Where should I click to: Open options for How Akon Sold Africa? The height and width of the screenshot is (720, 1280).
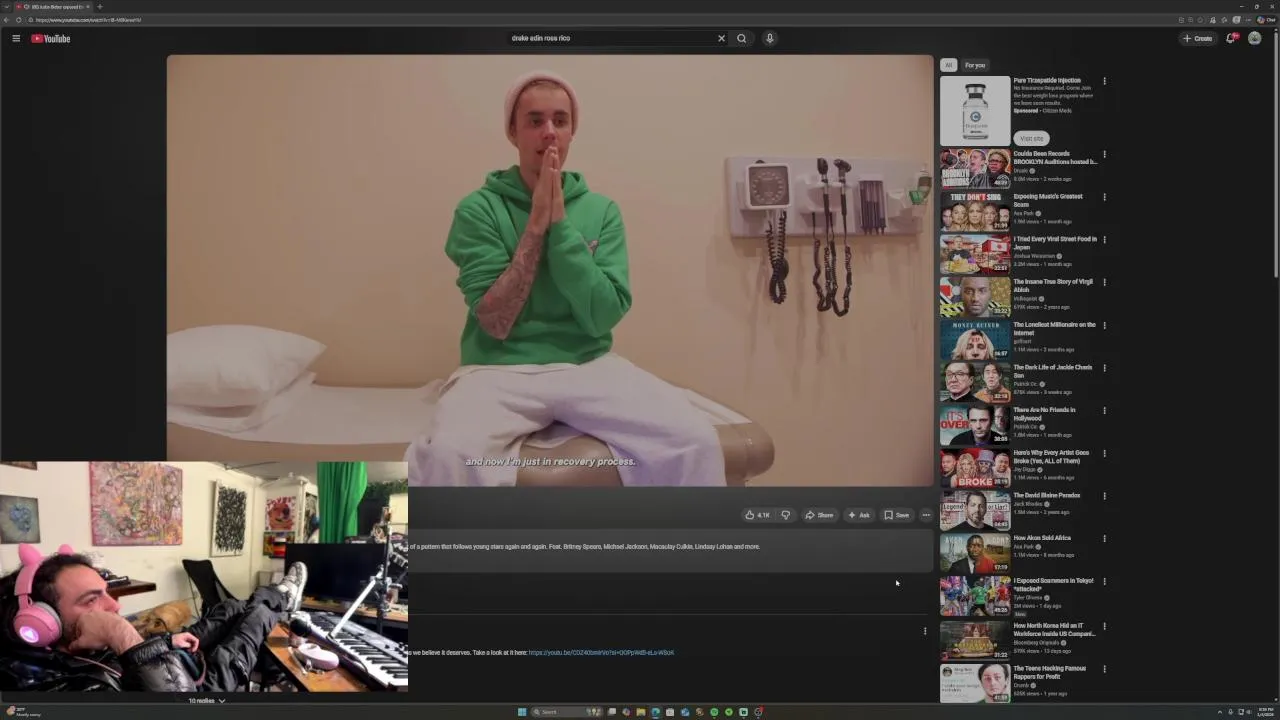click(1105, 539)
